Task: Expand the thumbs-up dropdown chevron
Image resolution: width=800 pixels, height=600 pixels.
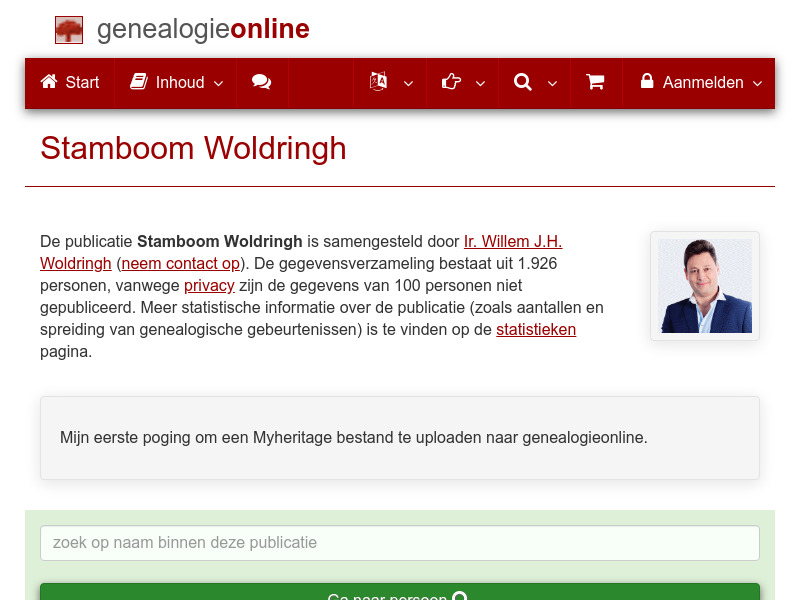Action: pos(479,84)
